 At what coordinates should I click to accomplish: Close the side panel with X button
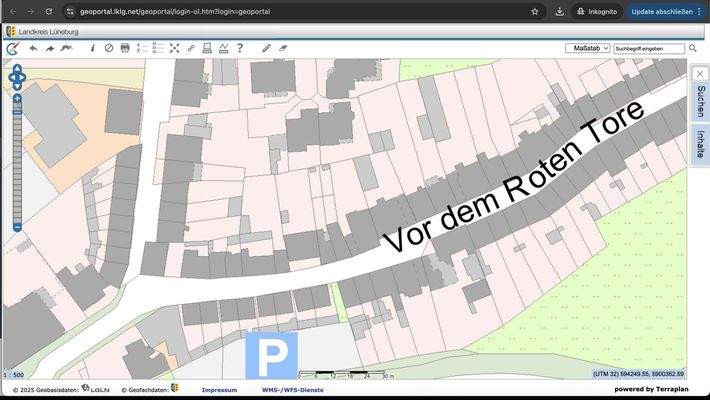coord(700,73)
